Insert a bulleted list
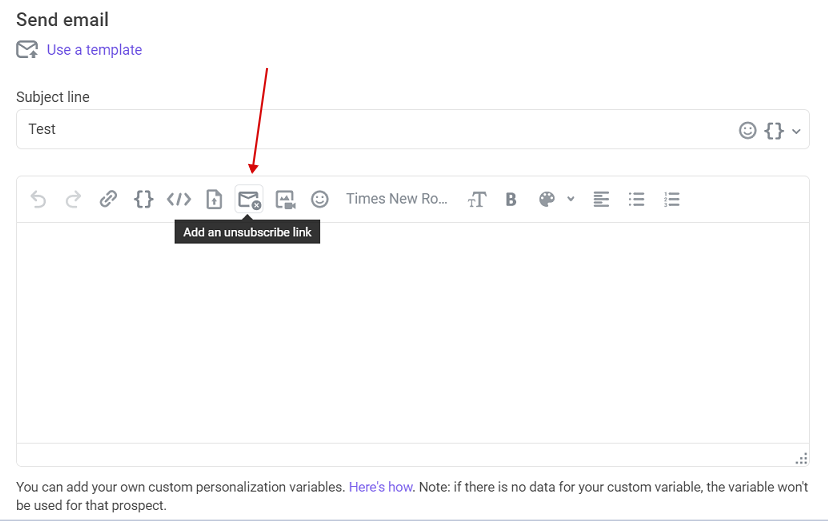828x521 pixels. [636, 199]
